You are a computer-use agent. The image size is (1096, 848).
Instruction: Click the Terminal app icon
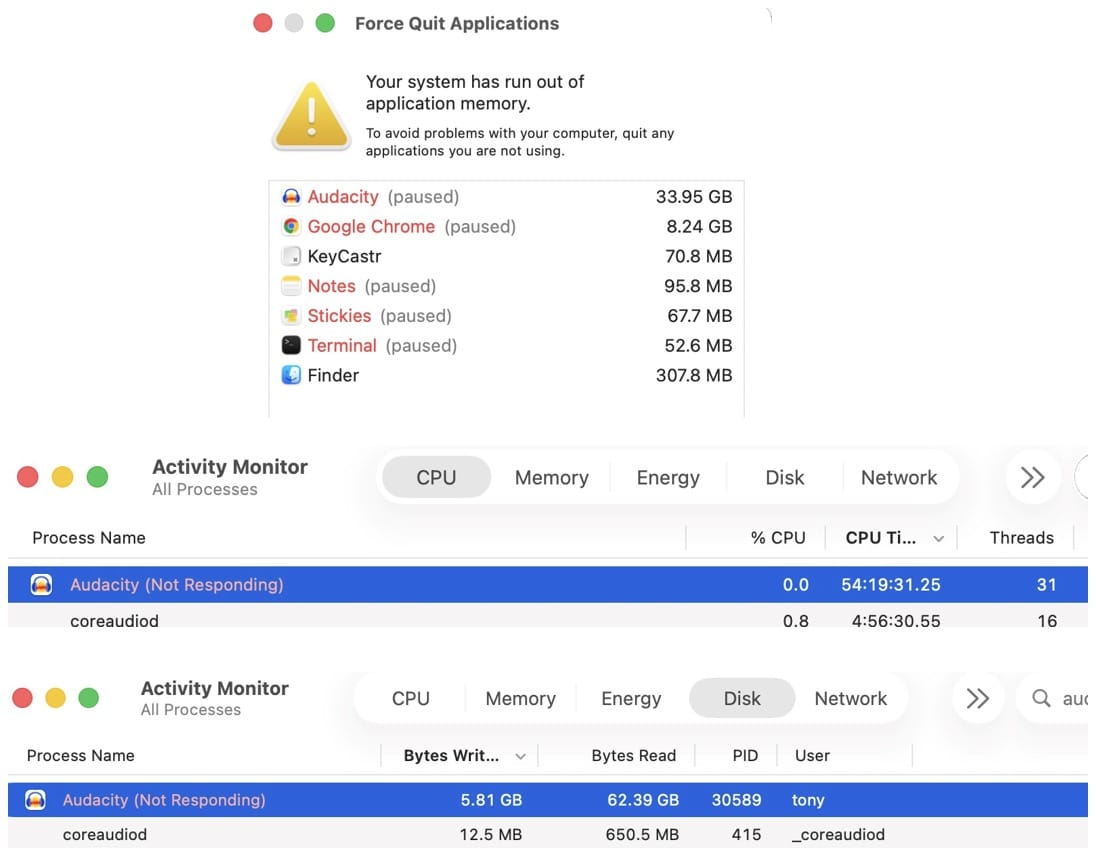[x=291, y=346]
